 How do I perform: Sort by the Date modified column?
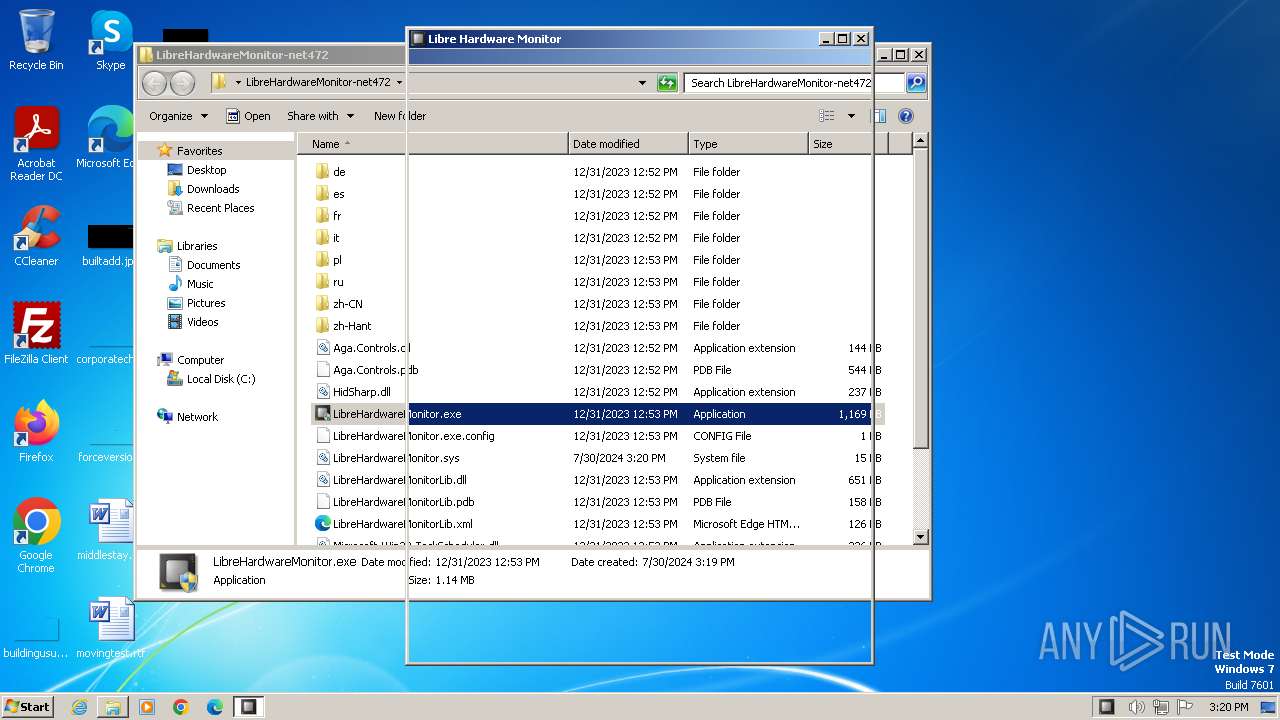(x=628, y=144)
